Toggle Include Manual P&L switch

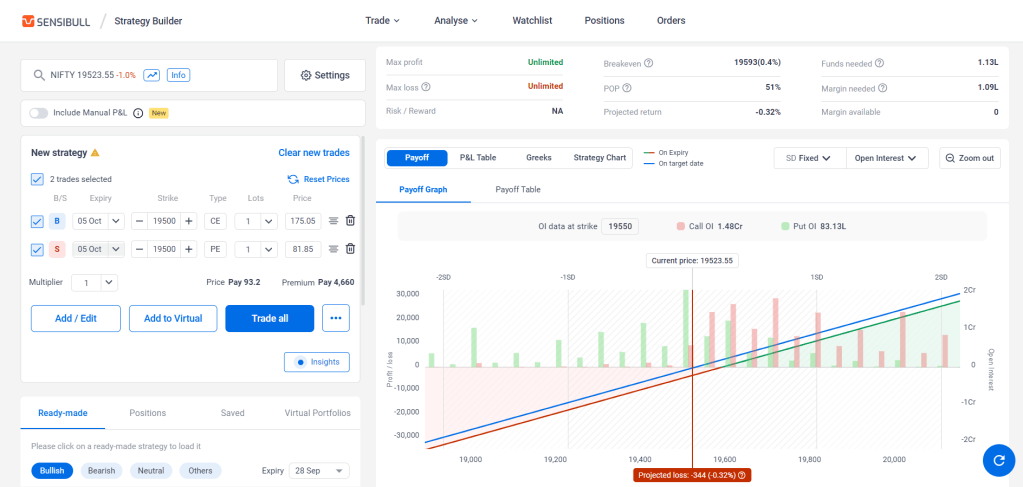pyautogui.click(x=38, y=113)
